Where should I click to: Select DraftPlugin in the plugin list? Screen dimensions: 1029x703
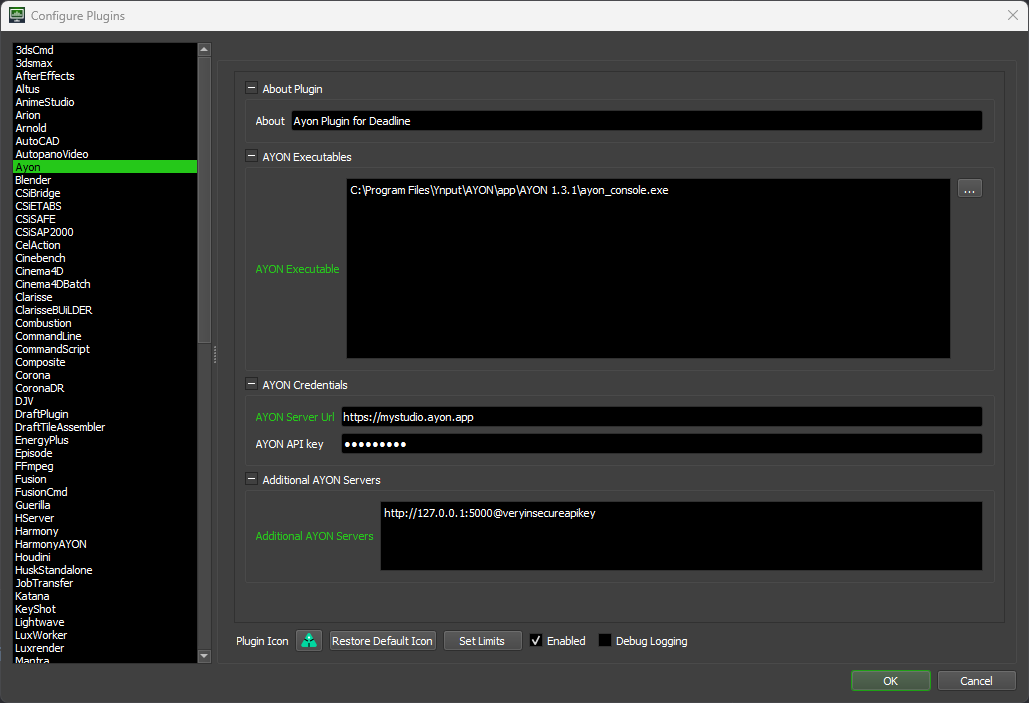(105, 414)
